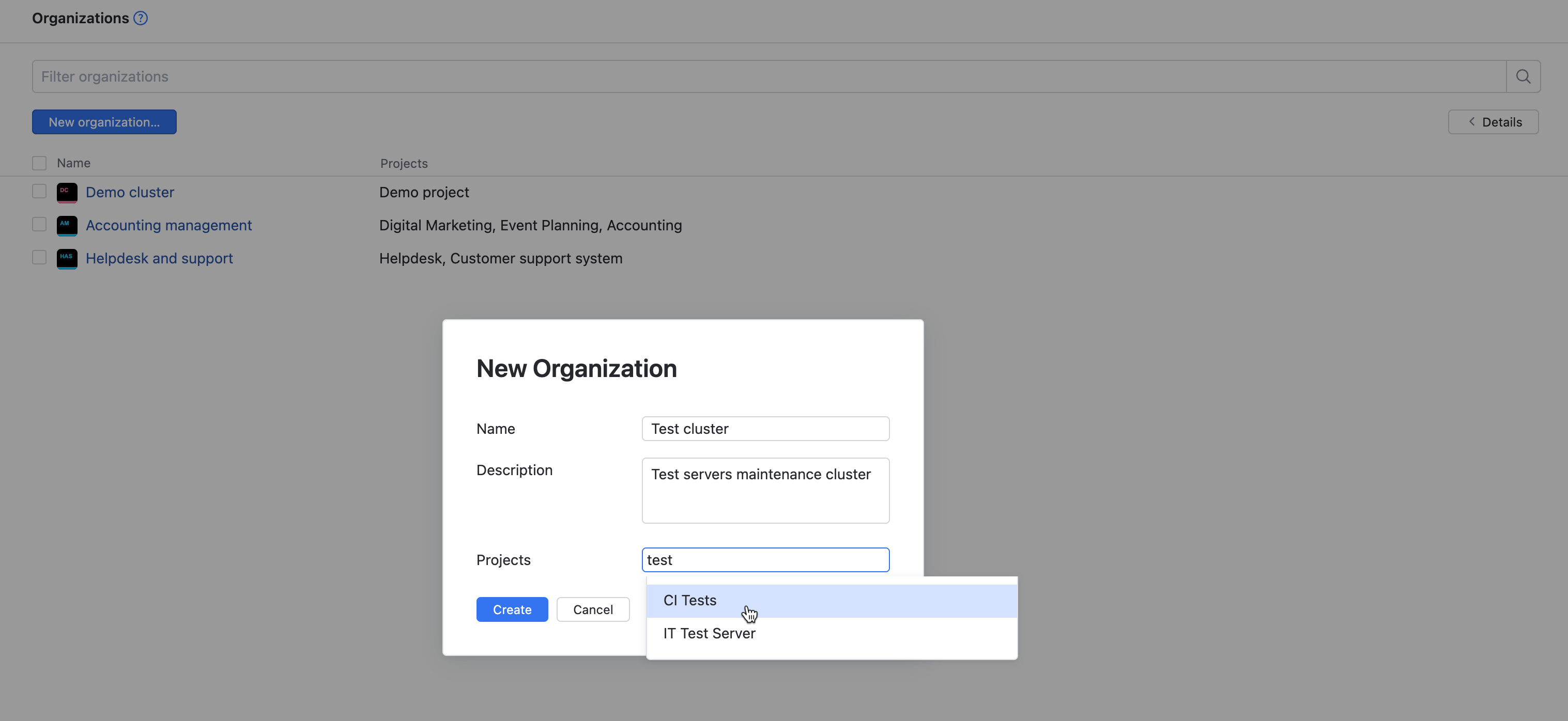Viewport: 1568px width, 721px height.
Task: Click the New organization button
Action: 104,122
